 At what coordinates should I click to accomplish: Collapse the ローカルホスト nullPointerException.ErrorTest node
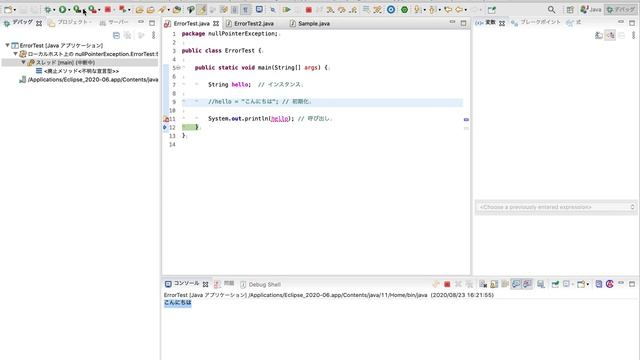click(16, 54)
